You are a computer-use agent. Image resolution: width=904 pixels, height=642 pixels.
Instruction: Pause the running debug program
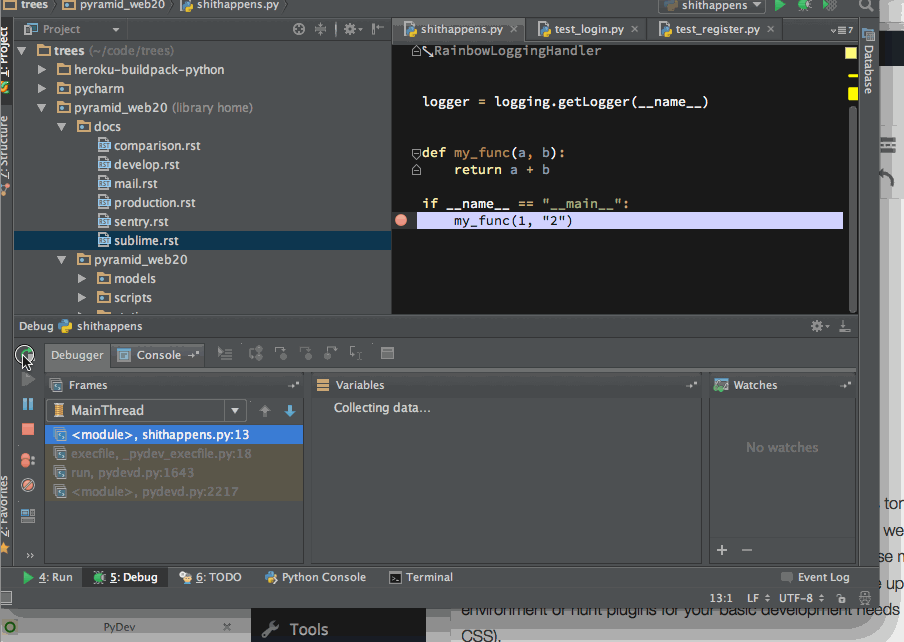[28, 404]
